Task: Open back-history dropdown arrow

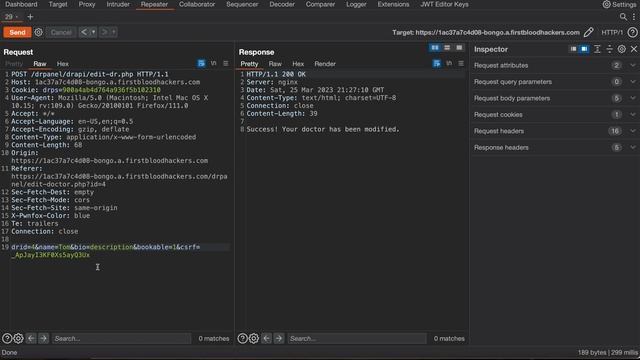Action: click(93, 32)
